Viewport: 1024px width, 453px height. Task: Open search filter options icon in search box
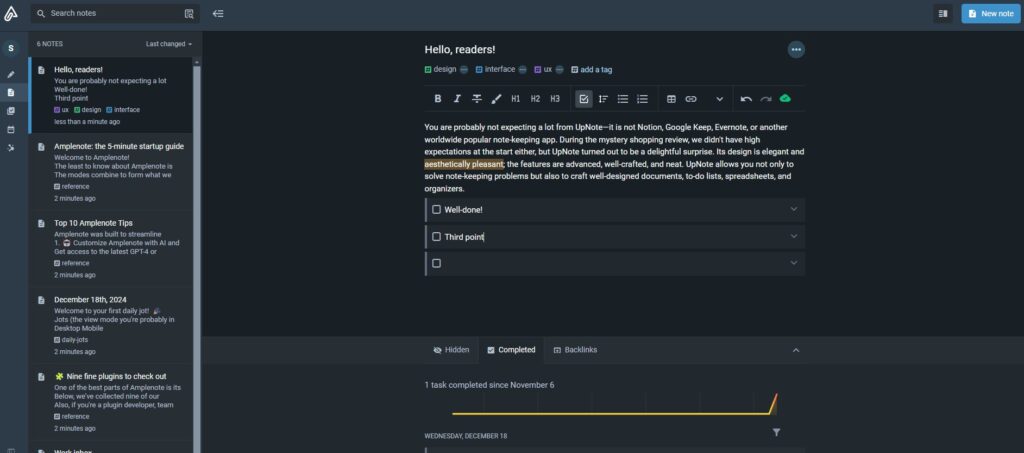pos(189,13)
